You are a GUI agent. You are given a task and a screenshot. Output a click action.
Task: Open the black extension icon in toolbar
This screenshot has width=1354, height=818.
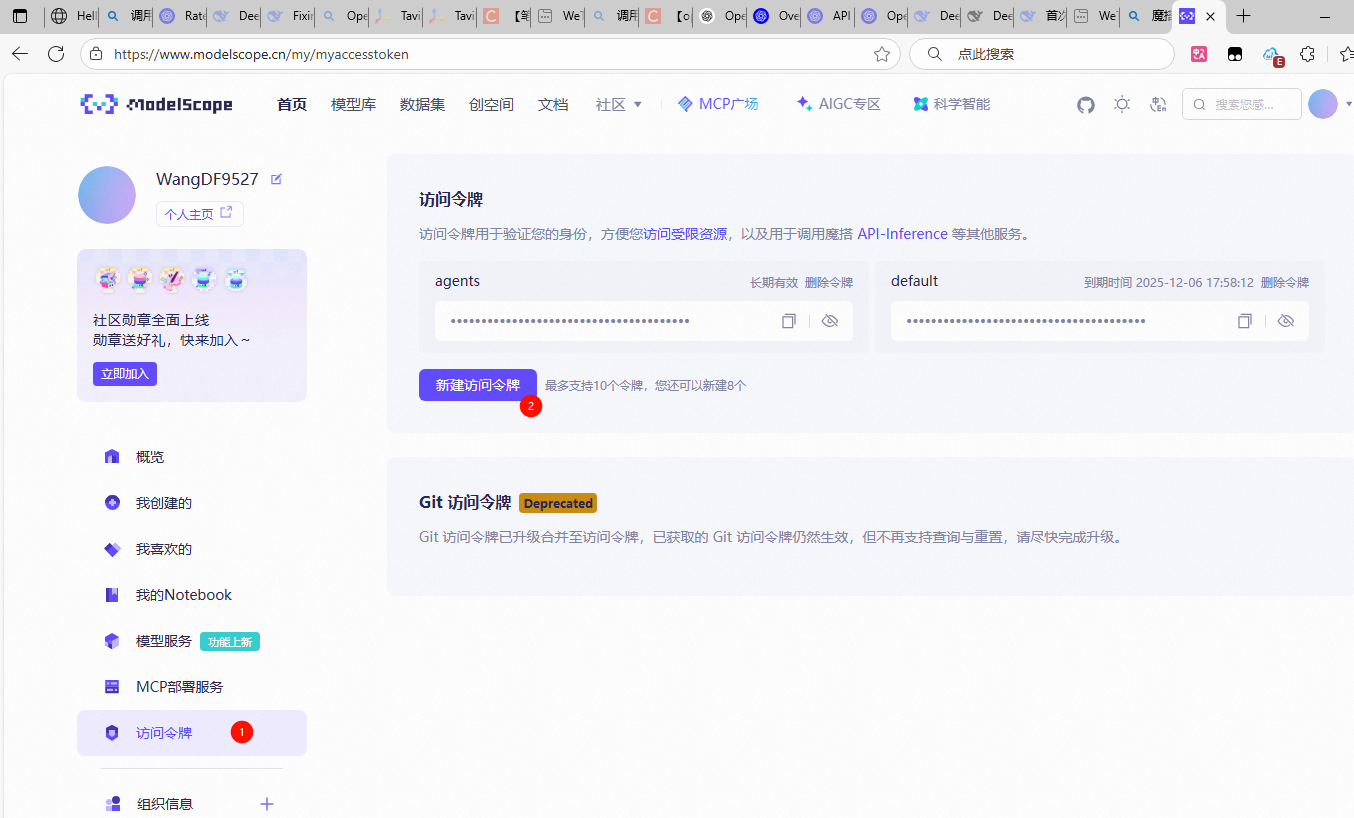pos(1235,54)
